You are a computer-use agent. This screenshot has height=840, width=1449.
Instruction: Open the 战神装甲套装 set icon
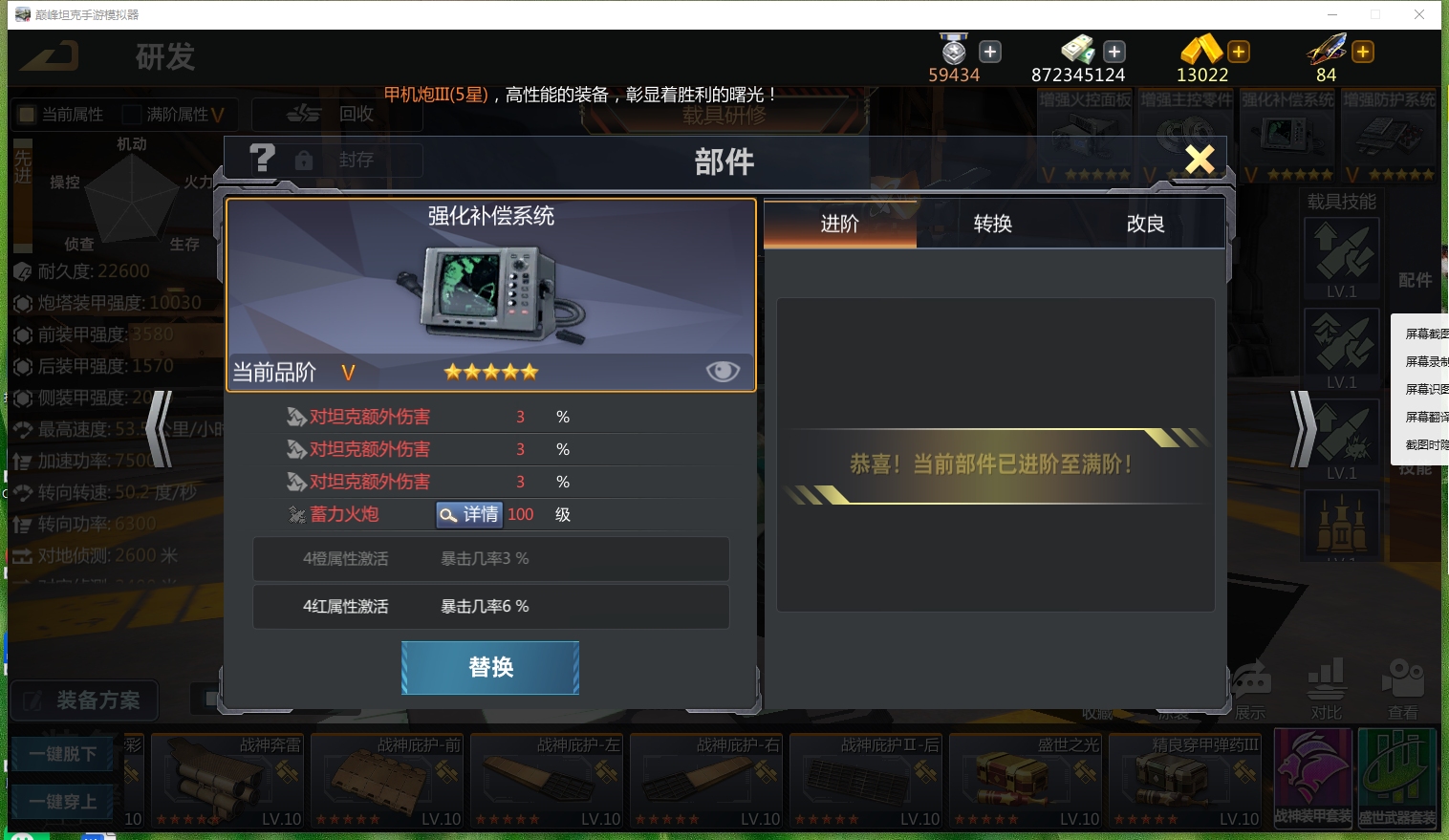pos(1313,779)
